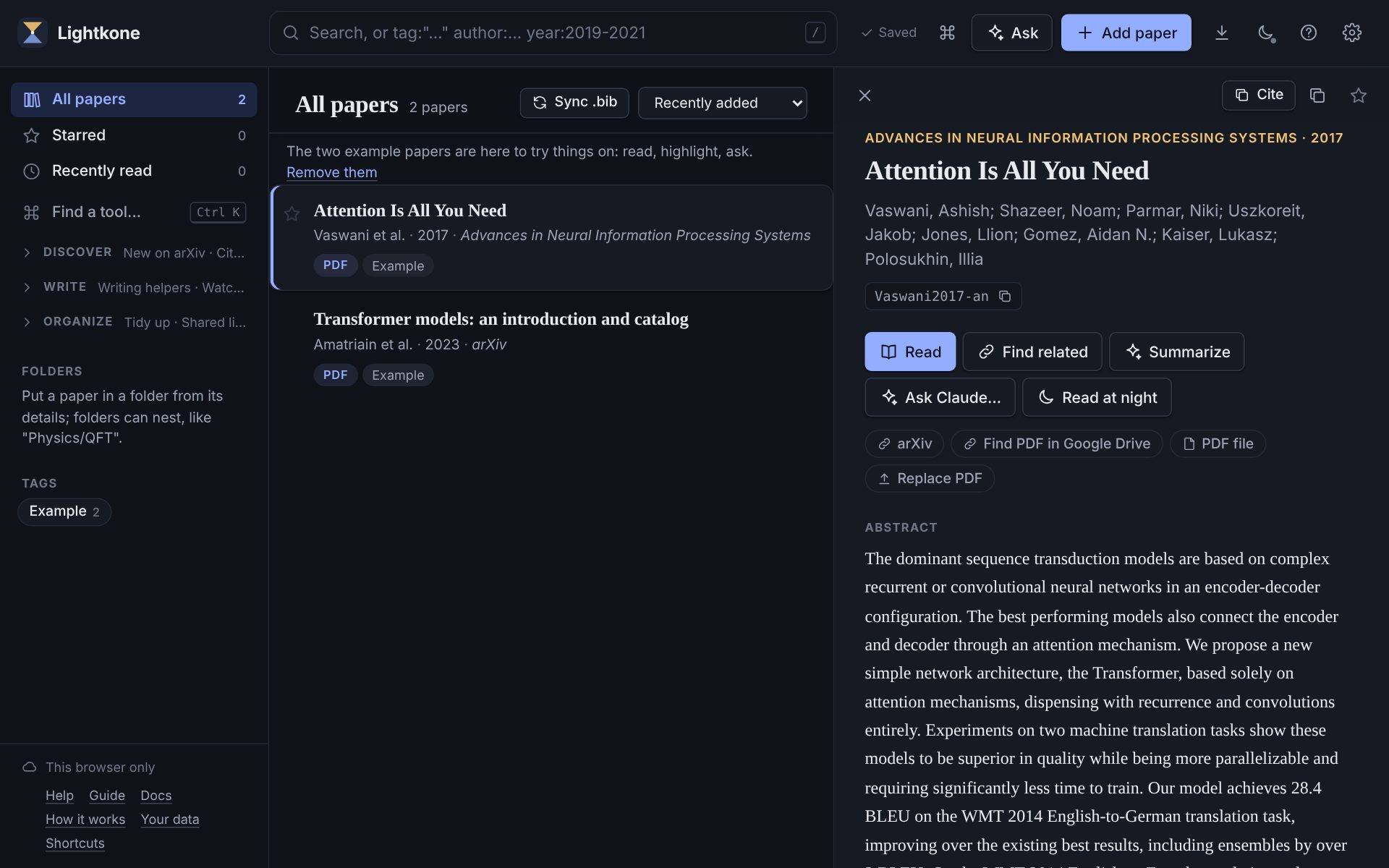Viewport: 1389px width, 868px height.
Task: Open Starred papers list
Action: coord(134,135)
